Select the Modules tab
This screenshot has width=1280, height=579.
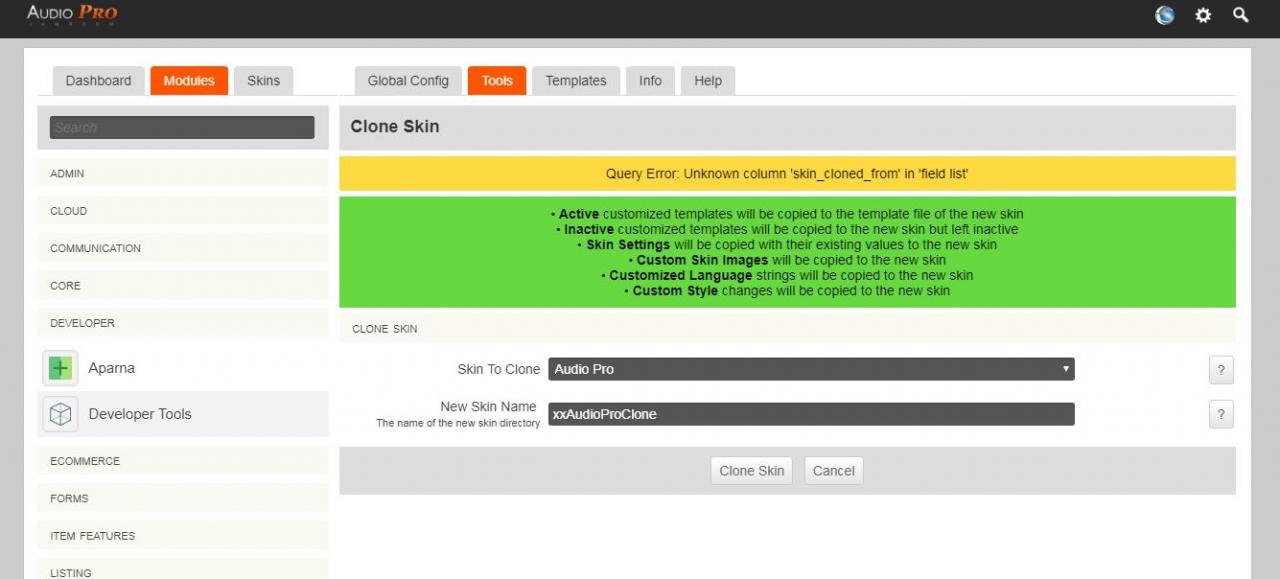click(x=189, y=81)
